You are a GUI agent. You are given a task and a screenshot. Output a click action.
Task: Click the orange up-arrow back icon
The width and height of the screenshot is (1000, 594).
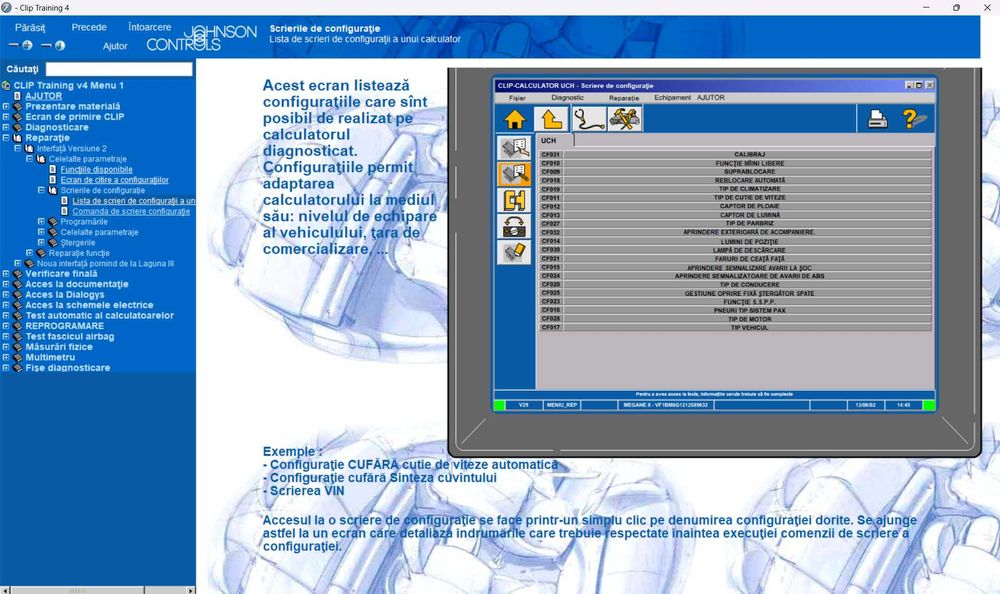[x=551, y=119]
